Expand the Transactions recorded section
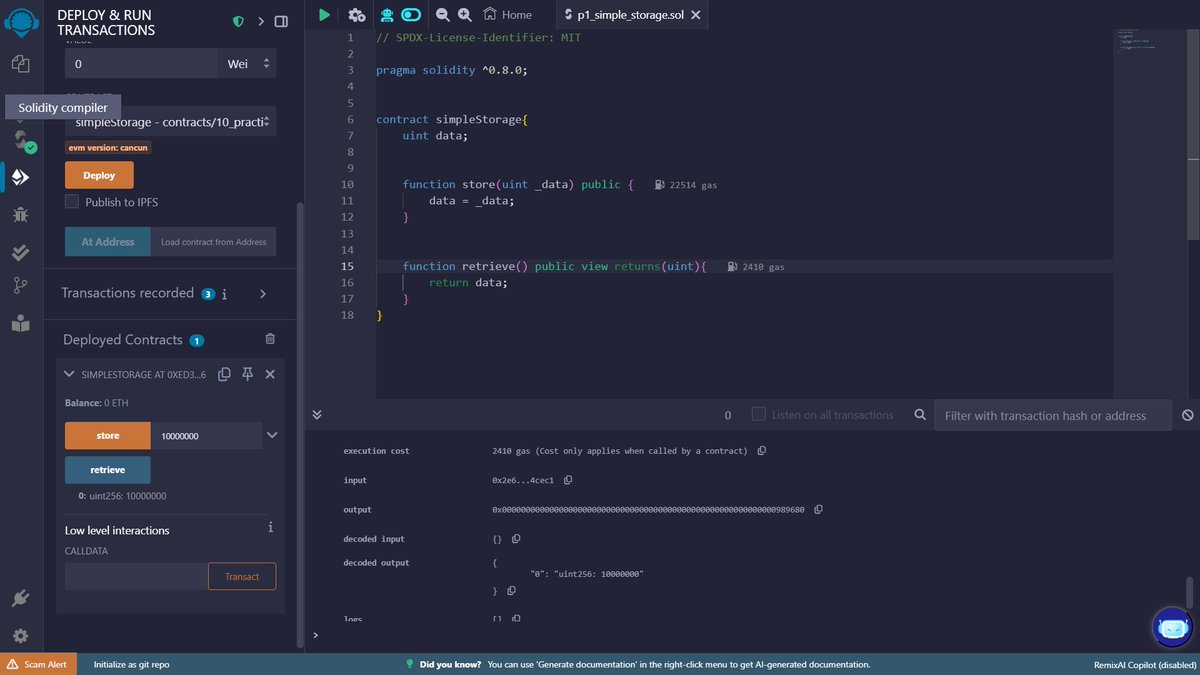1200x675 pixels. click(x=263, y=294)
